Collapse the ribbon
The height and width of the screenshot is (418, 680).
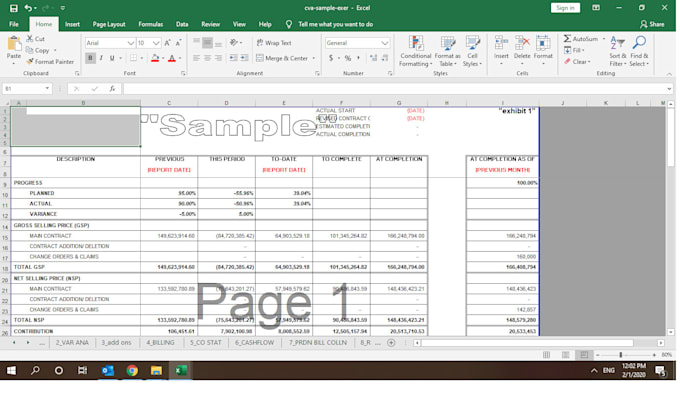pyautogui.click(x=669, y=74)
